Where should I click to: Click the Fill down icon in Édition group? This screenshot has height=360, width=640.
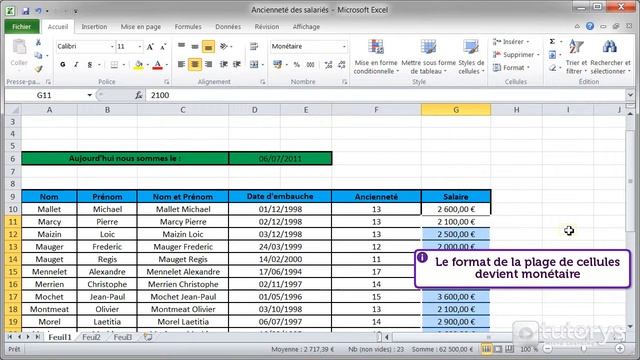pyautogui.click(x=552, y=54)
